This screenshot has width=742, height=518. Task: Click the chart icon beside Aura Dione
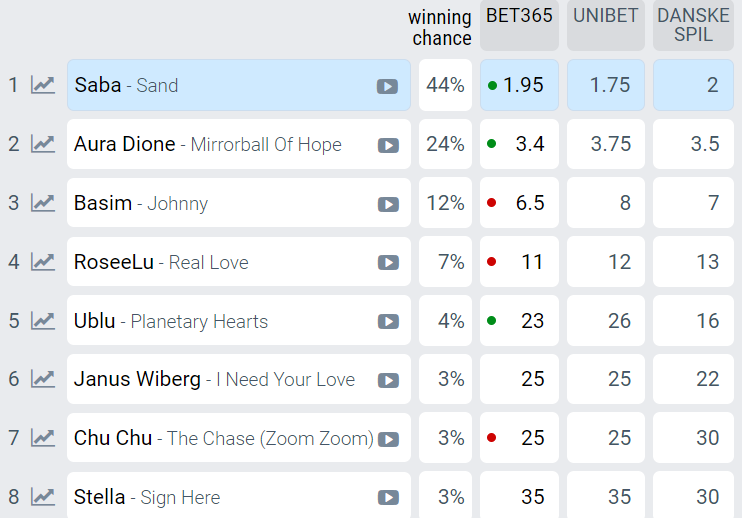[x=43, y=144]
